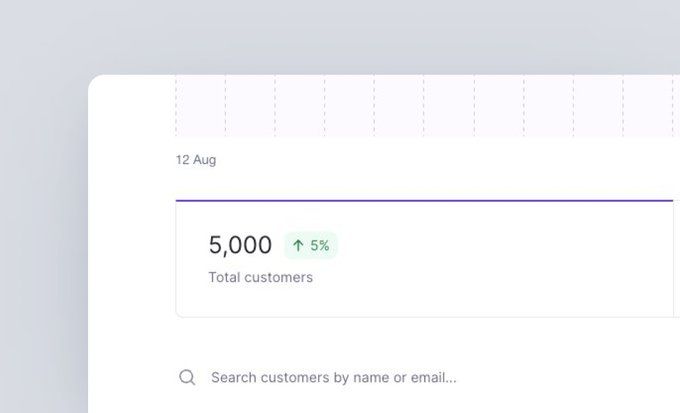
Task: Click the chart column directly above 12 Aug
Action: [200, 105]
